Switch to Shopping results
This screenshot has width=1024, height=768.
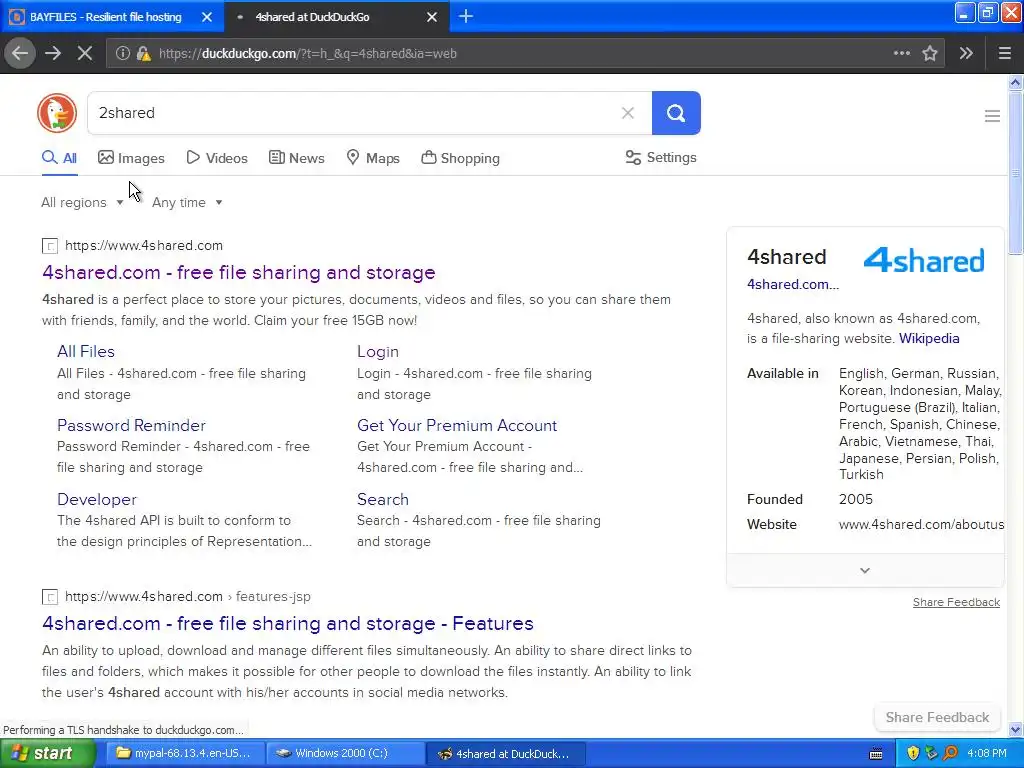[x=460, y=158]
